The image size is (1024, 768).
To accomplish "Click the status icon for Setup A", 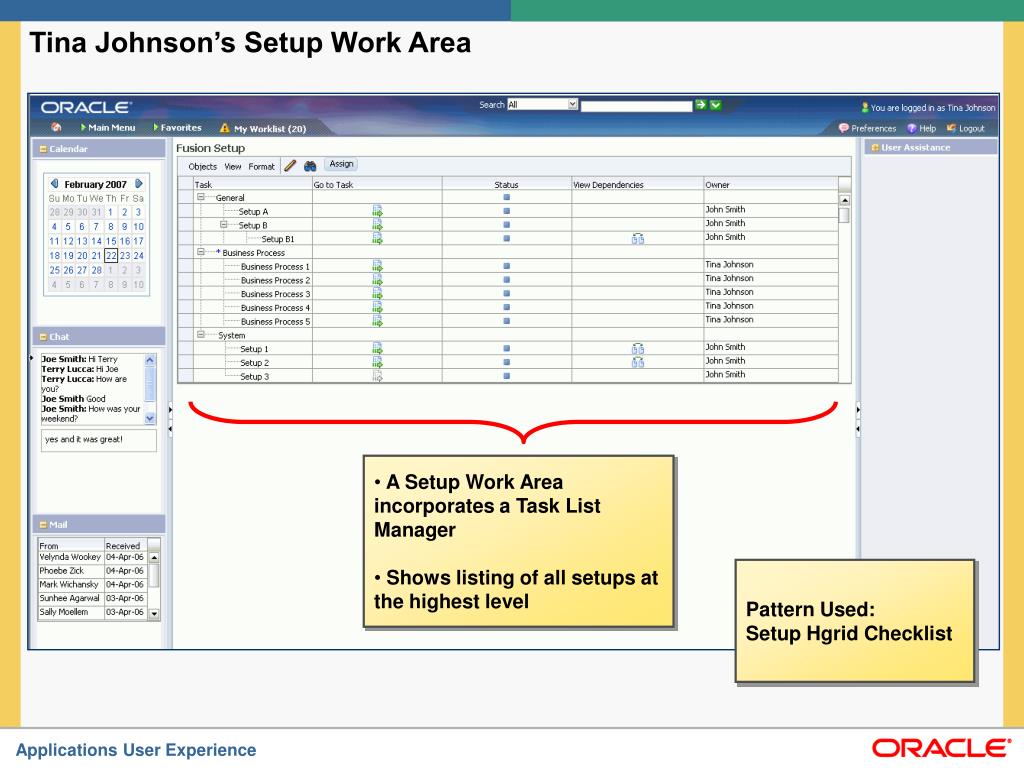I will coord(507,211).
